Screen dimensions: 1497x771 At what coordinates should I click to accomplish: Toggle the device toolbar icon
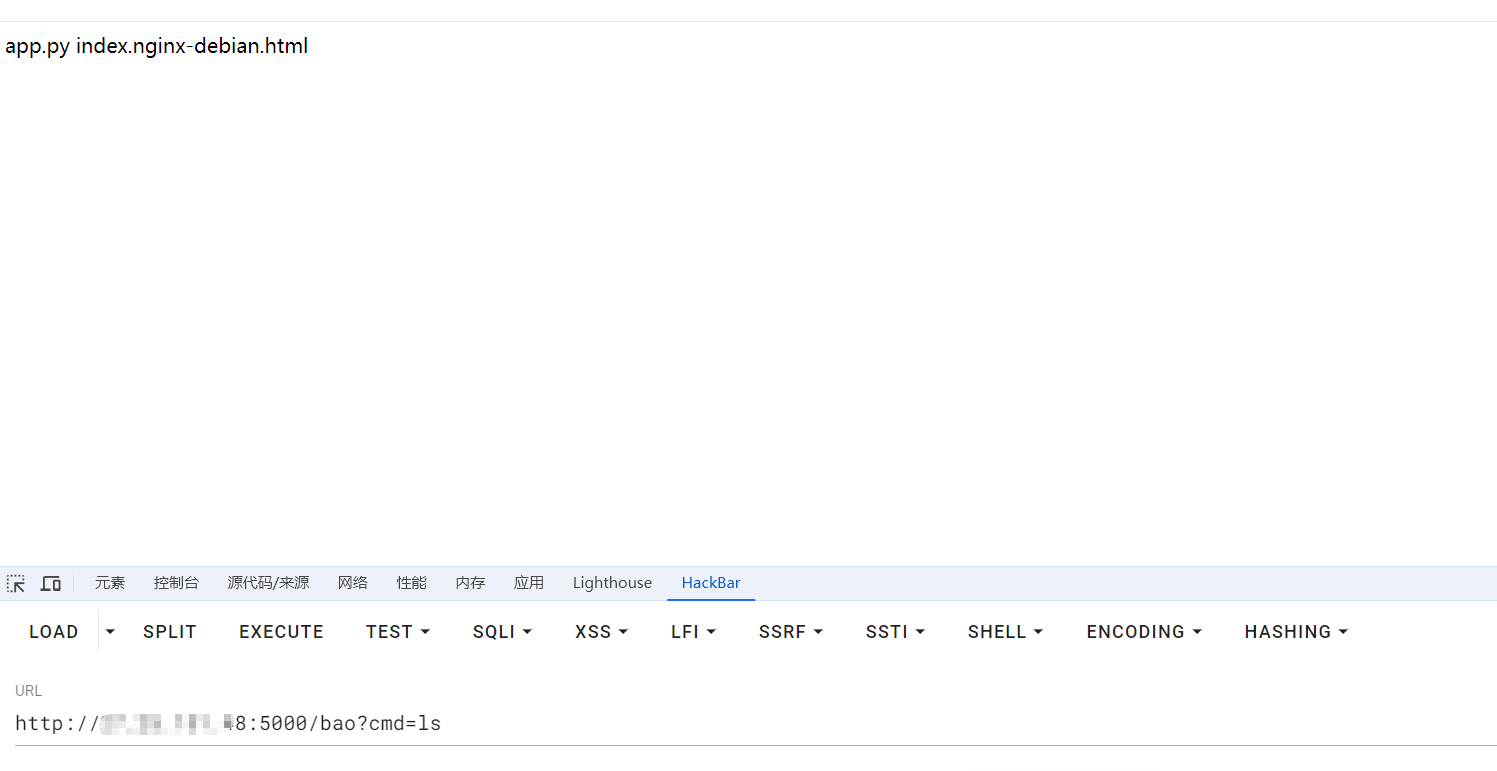[x=51, y=583]
